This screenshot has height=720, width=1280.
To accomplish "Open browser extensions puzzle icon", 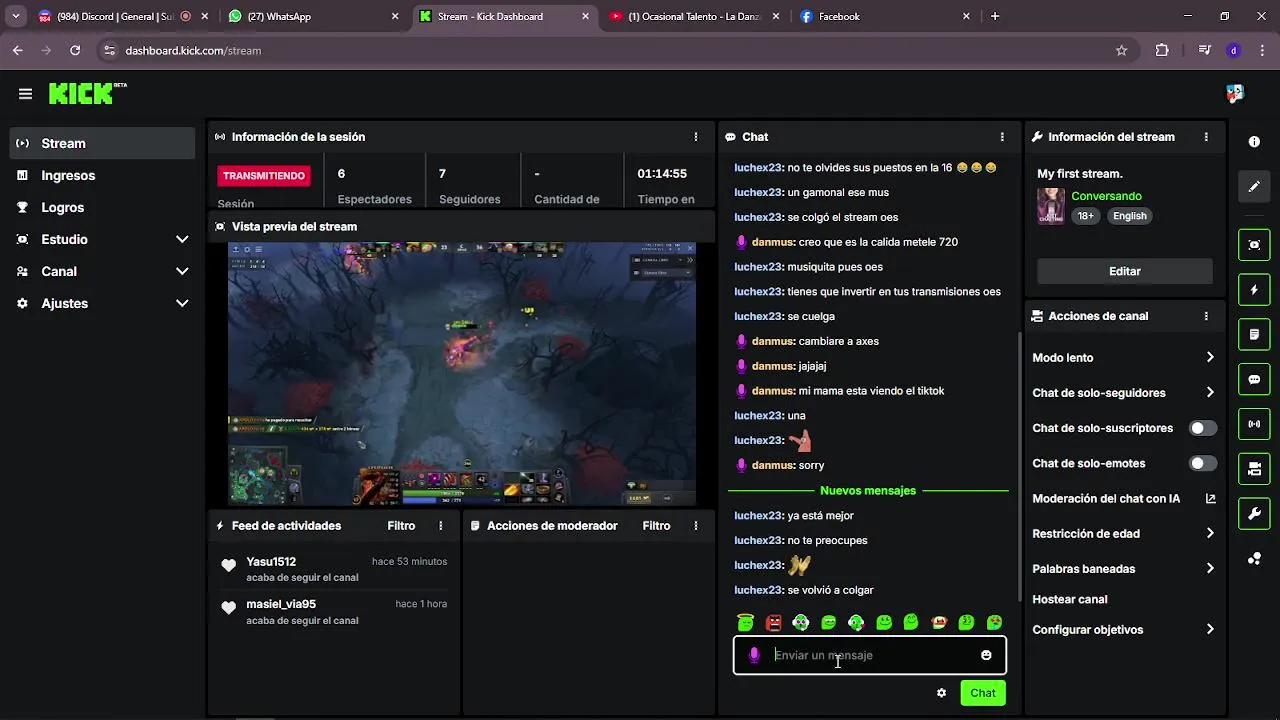I will (1162, 50).
